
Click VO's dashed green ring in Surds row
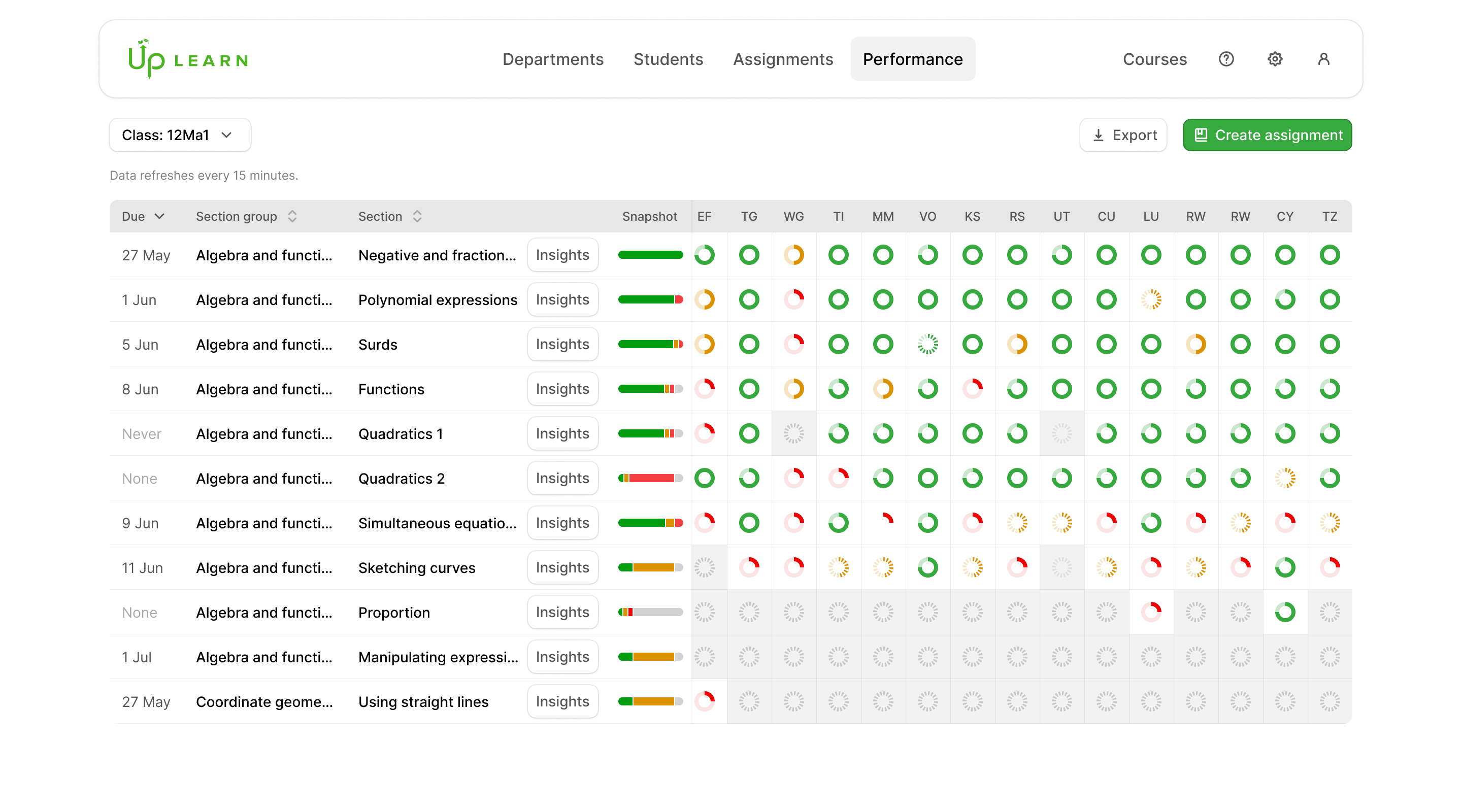tap(927, 344)
